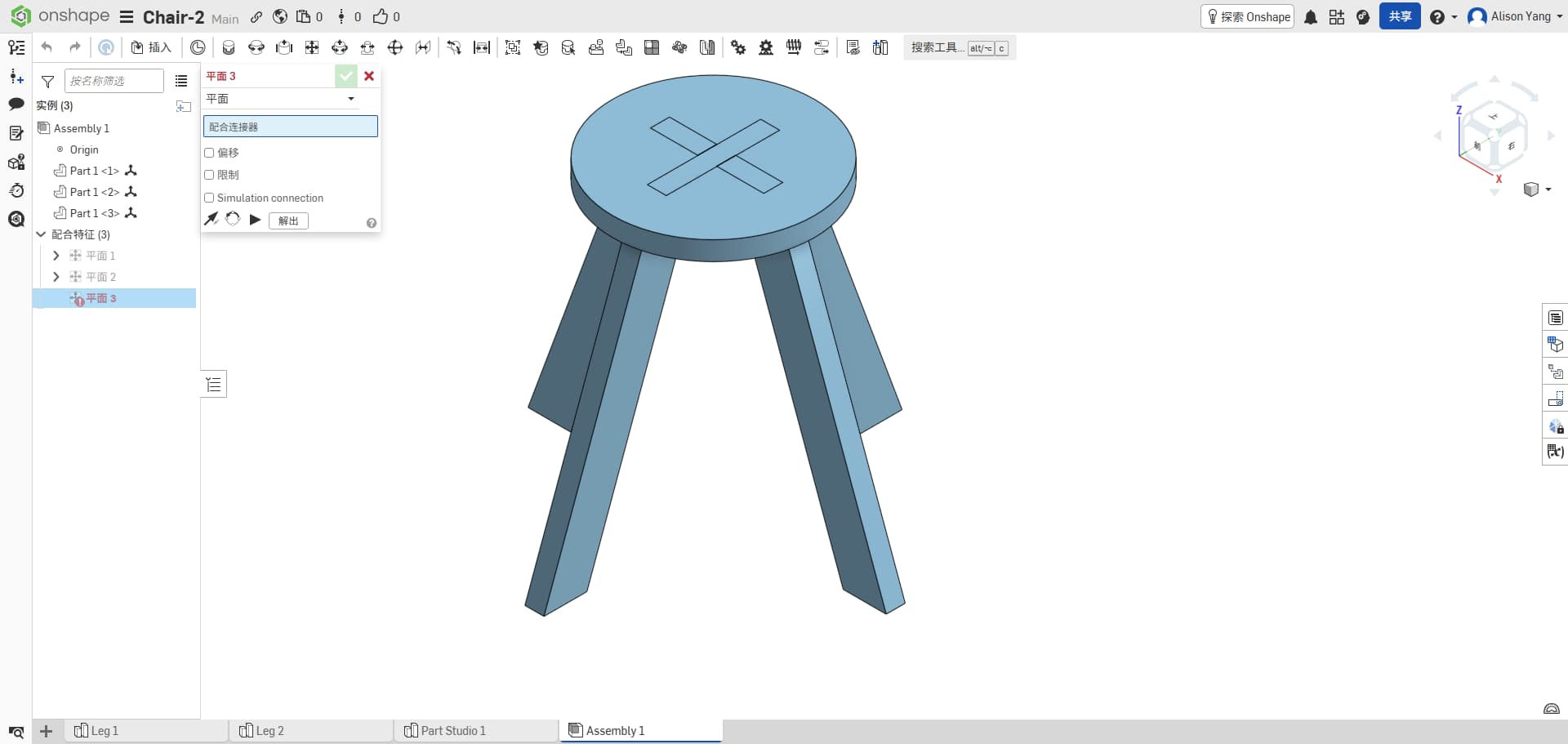This screenshot has width=1568, height=744.
Task: Open the notifications bell
Action: pyautogui.click(x=1311, y=17)
